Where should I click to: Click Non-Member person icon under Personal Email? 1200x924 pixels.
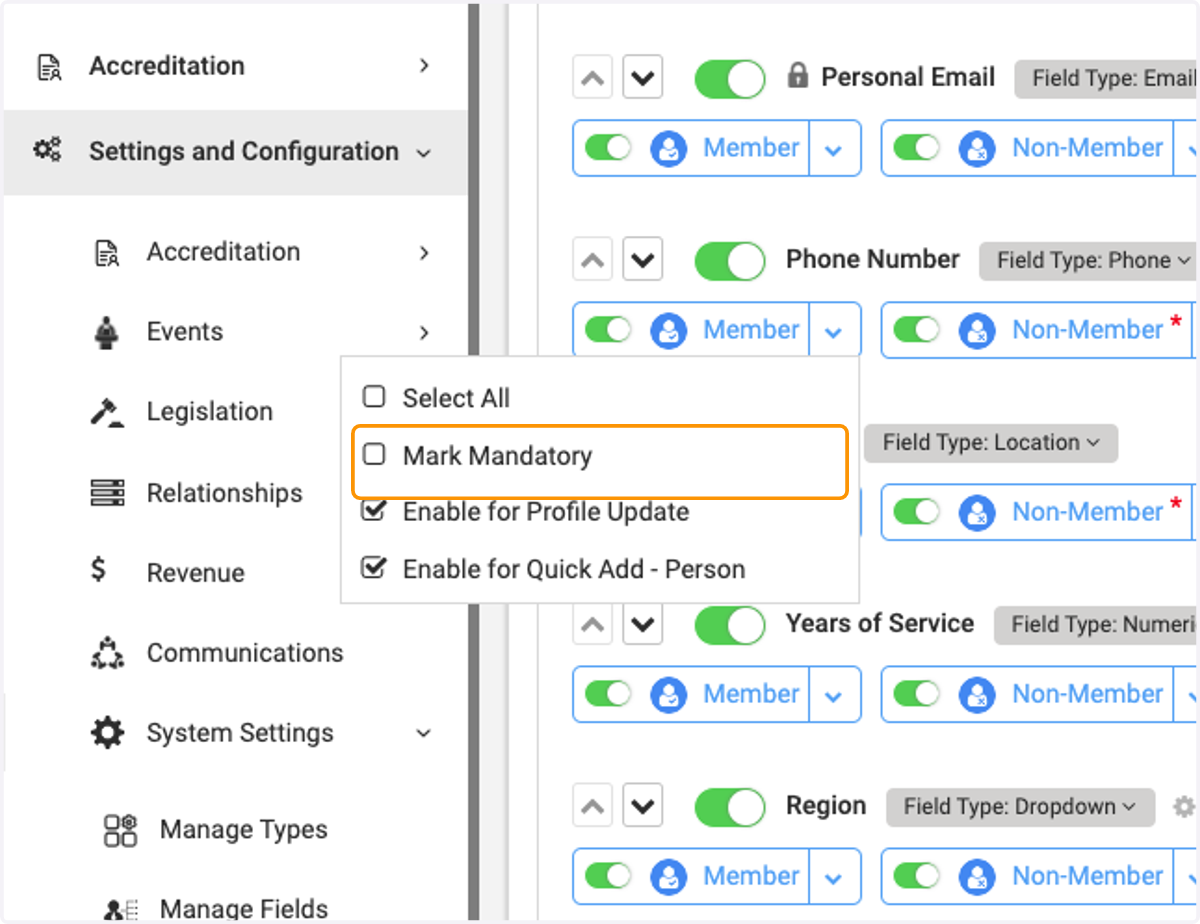point(976,149)
